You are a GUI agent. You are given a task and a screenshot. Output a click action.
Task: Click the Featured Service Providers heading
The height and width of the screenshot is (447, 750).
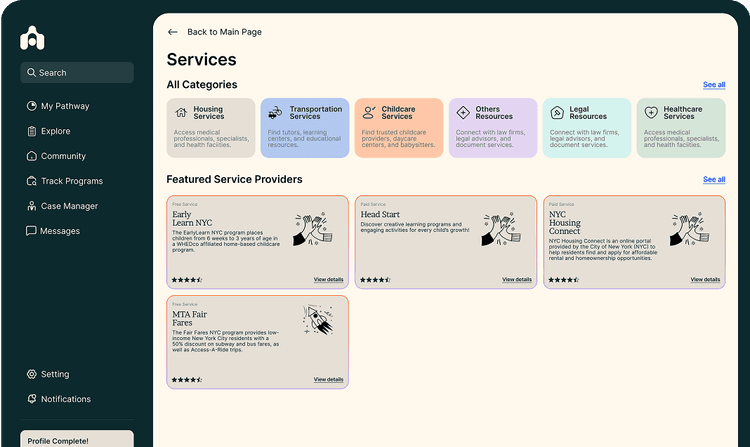pyautogui.click(x=234, y=179)
